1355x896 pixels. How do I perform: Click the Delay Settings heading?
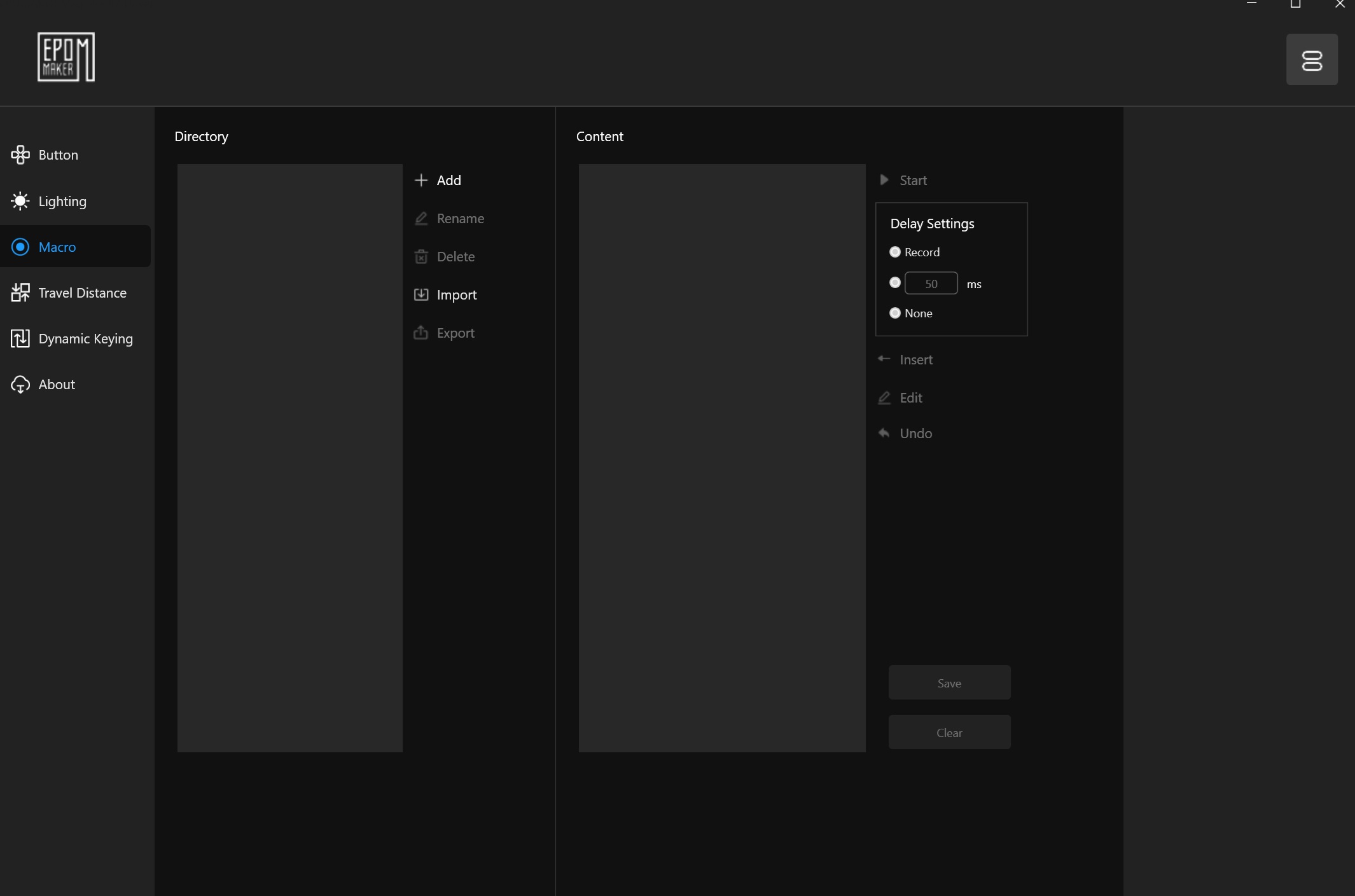click(x=933, y=224)
